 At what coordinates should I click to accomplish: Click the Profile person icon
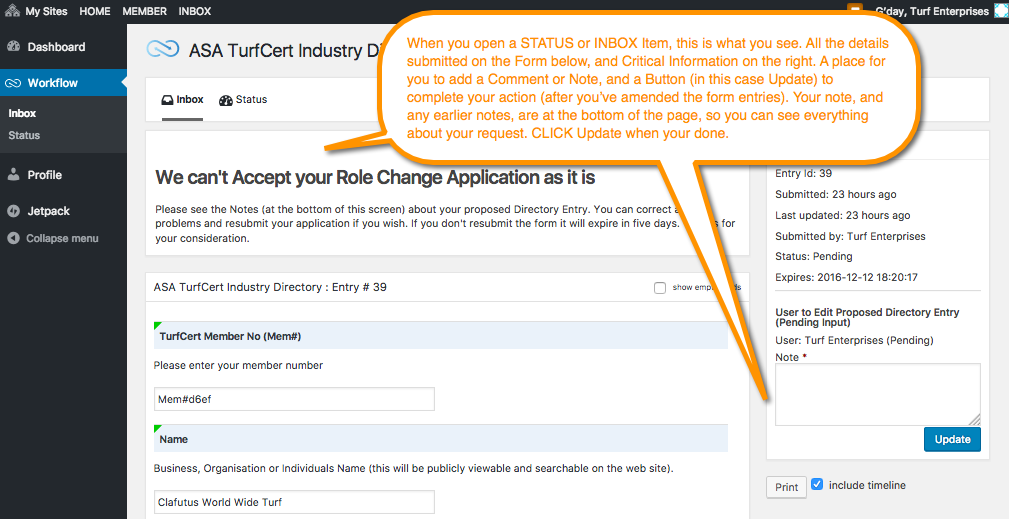(14, 174)
